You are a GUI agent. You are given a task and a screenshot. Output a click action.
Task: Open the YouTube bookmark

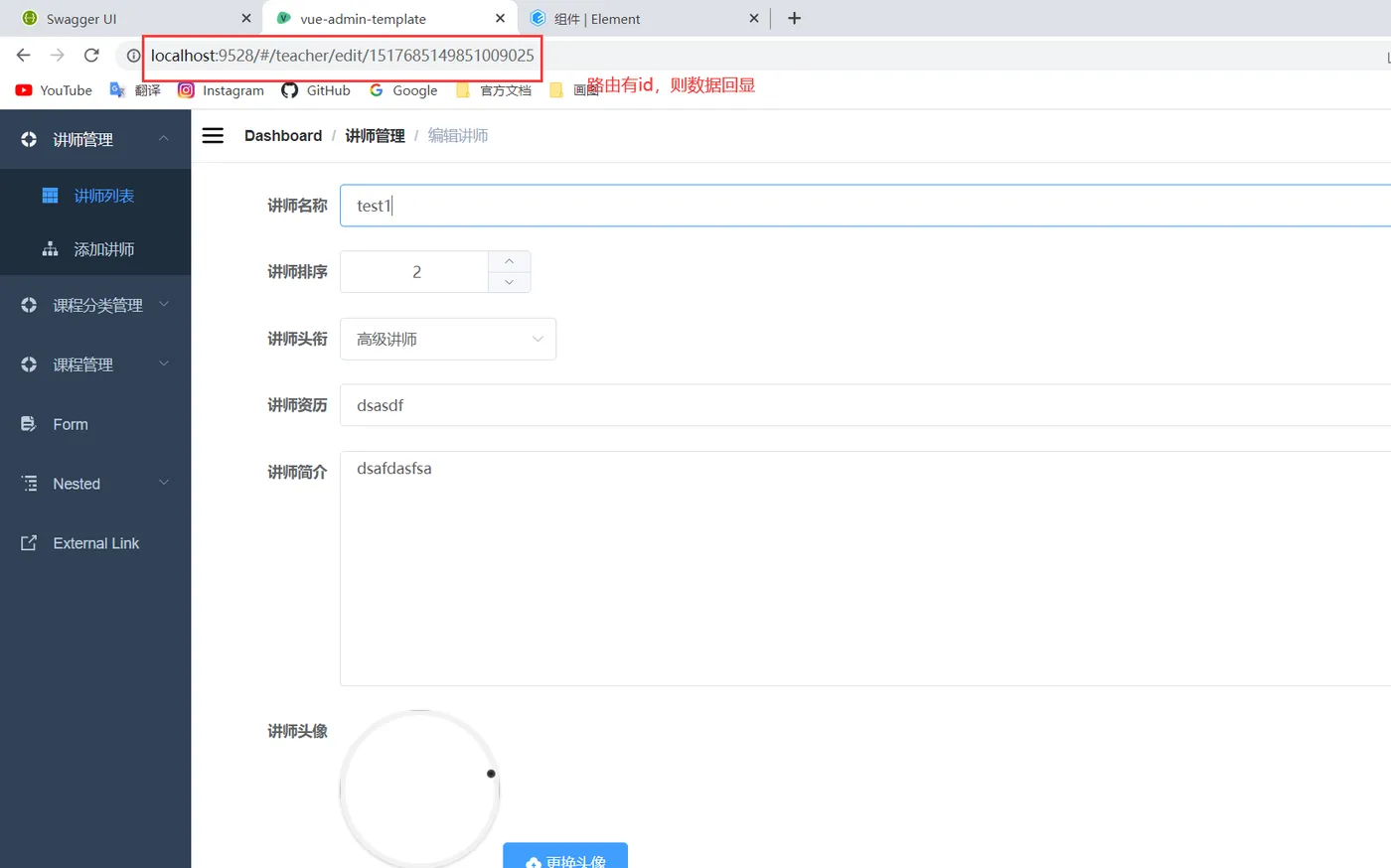54,90
